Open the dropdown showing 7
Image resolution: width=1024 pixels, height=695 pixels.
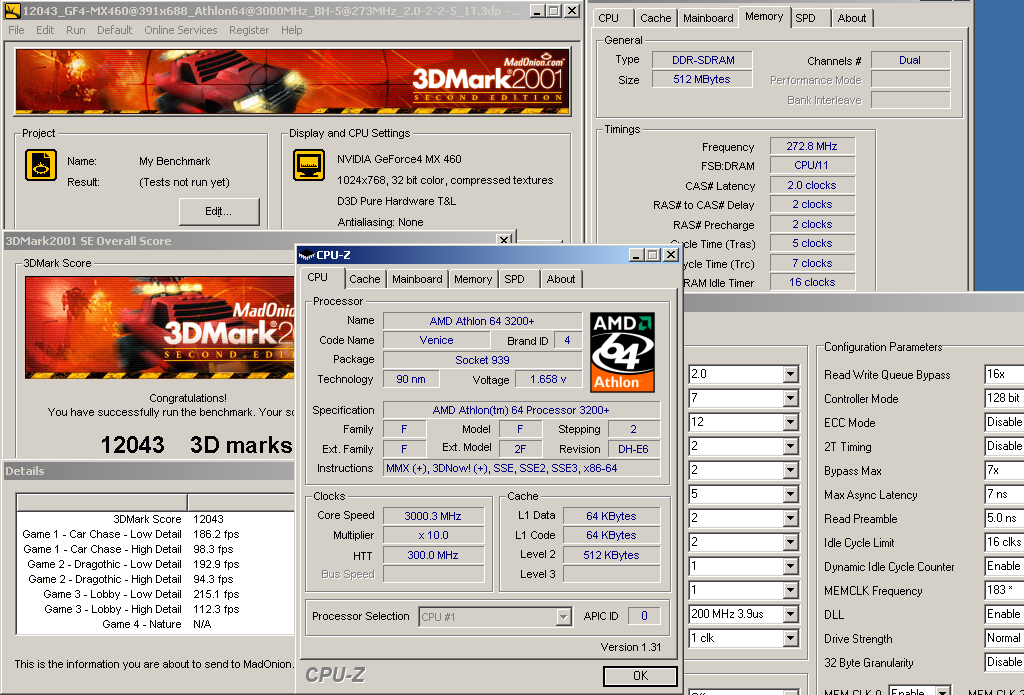790,398
